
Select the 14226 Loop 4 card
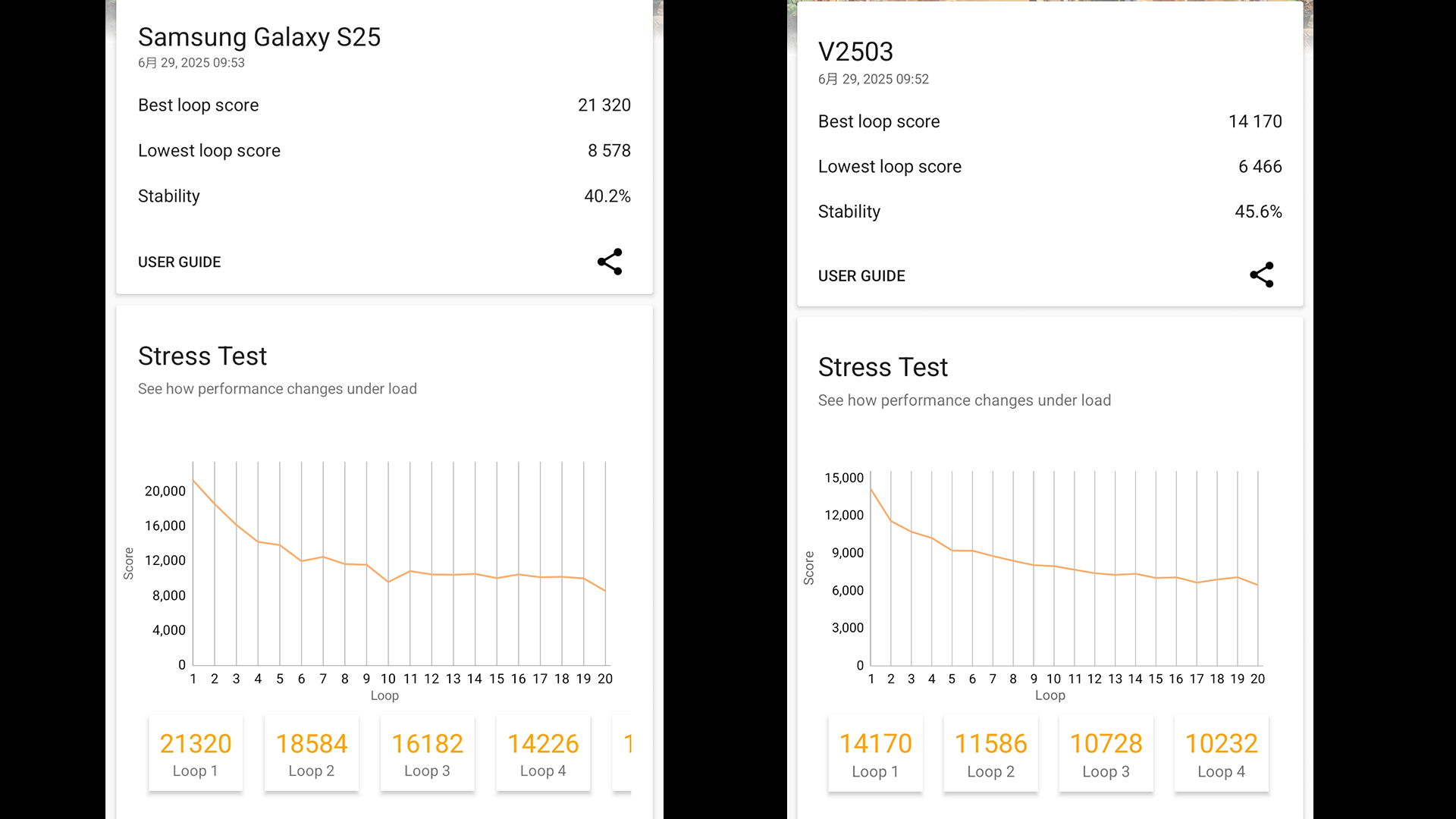(x=543, y=753)
